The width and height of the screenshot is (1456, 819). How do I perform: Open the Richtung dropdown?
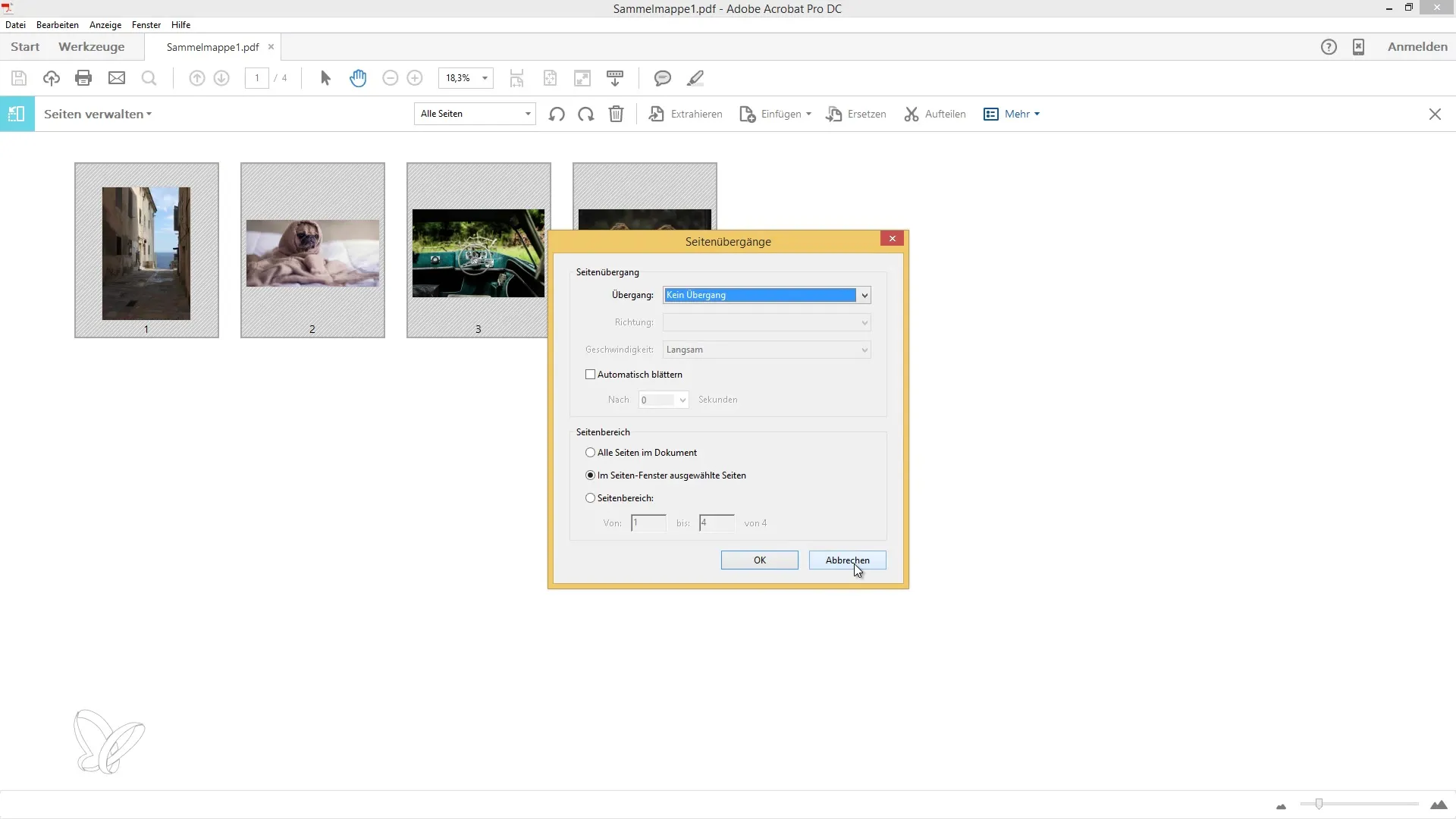point(767,322)
